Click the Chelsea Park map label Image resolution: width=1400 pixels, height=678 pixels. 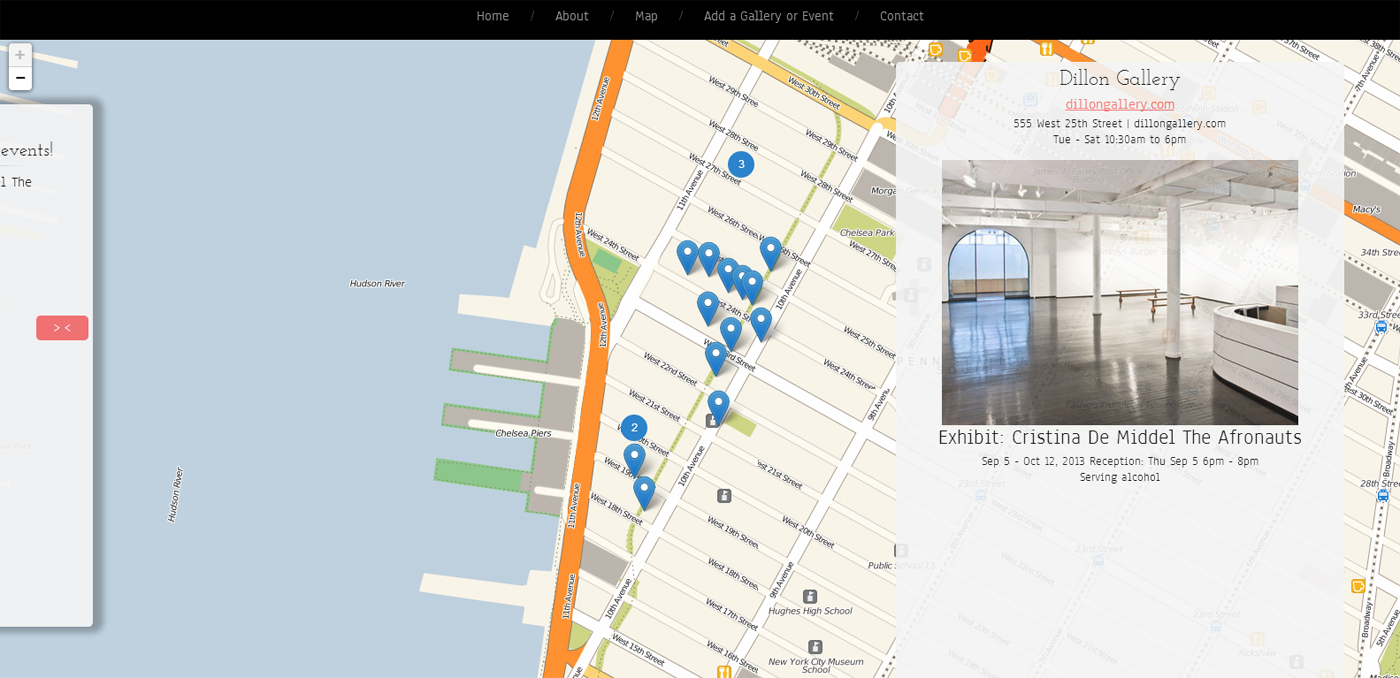pos(867,232)
